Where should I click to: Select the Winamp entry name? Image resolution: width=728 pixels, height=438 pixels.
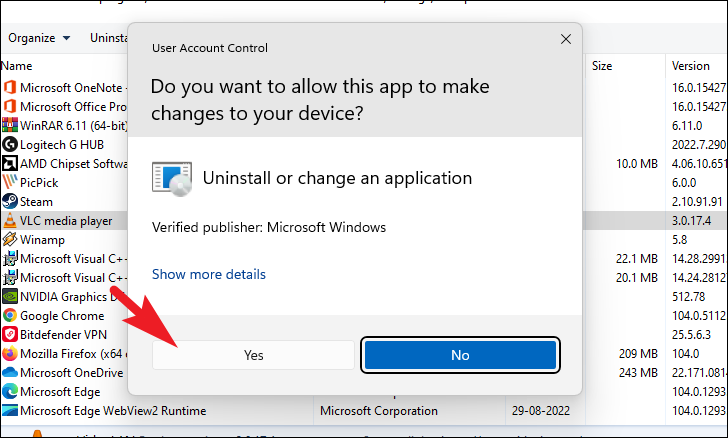42,240
